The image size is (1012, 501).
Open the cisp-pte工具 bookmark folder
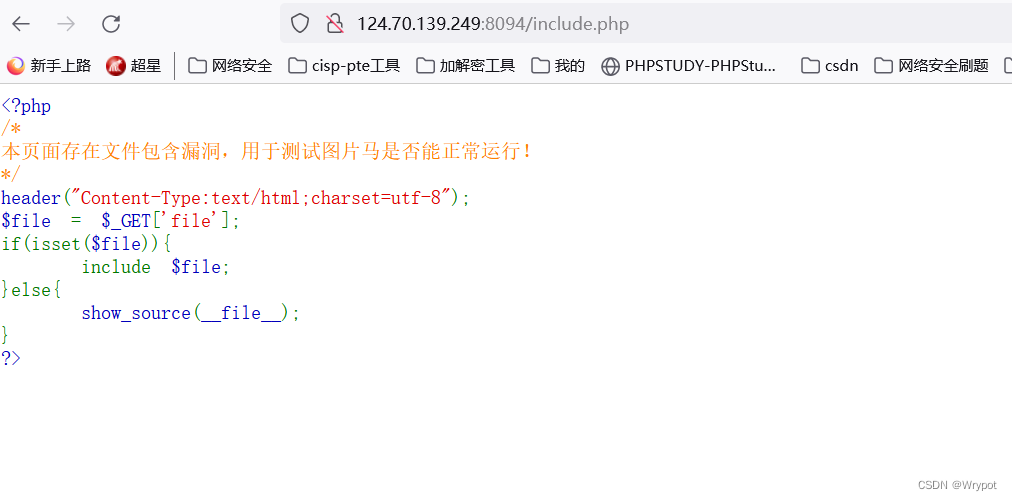pos(344,65)
